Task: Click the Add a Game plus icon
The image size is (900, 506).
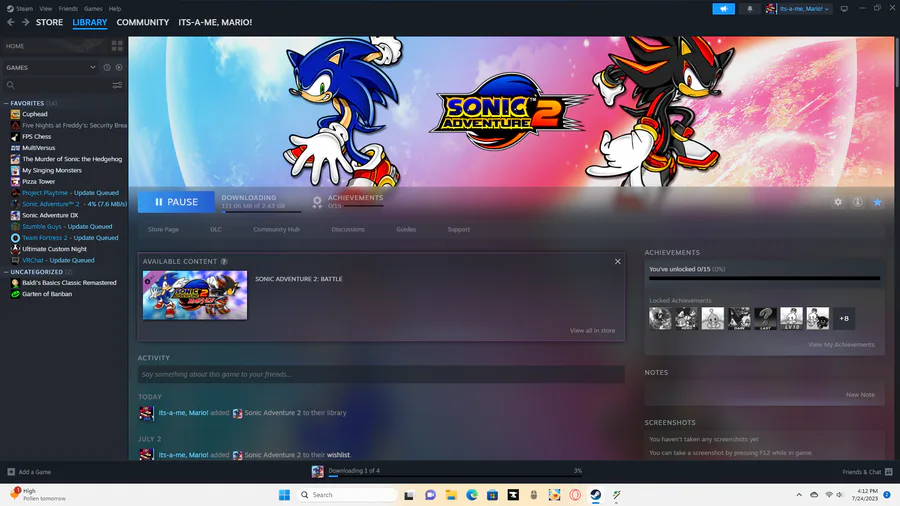Action: point(11,472)
